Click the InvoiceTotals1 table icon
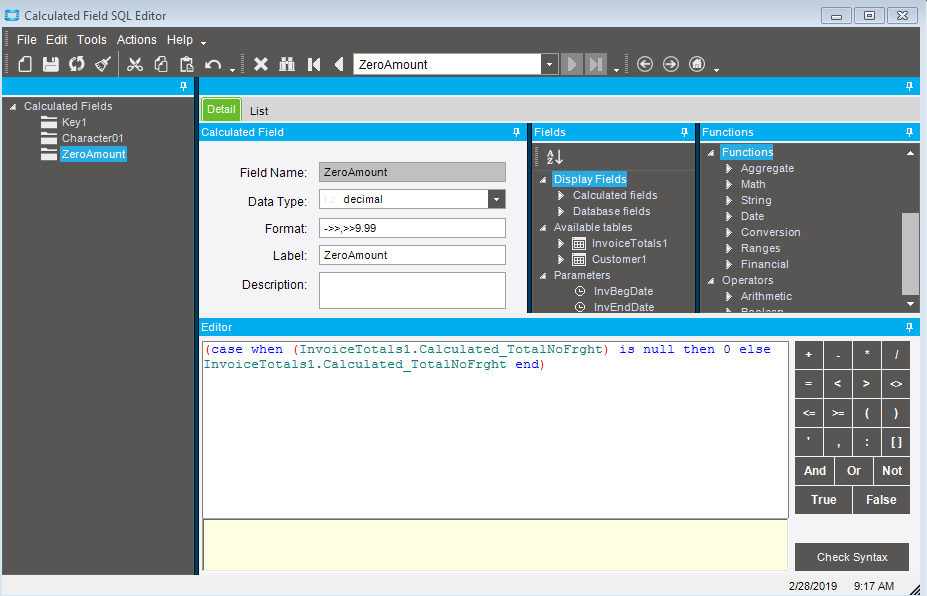 point(579,244)
